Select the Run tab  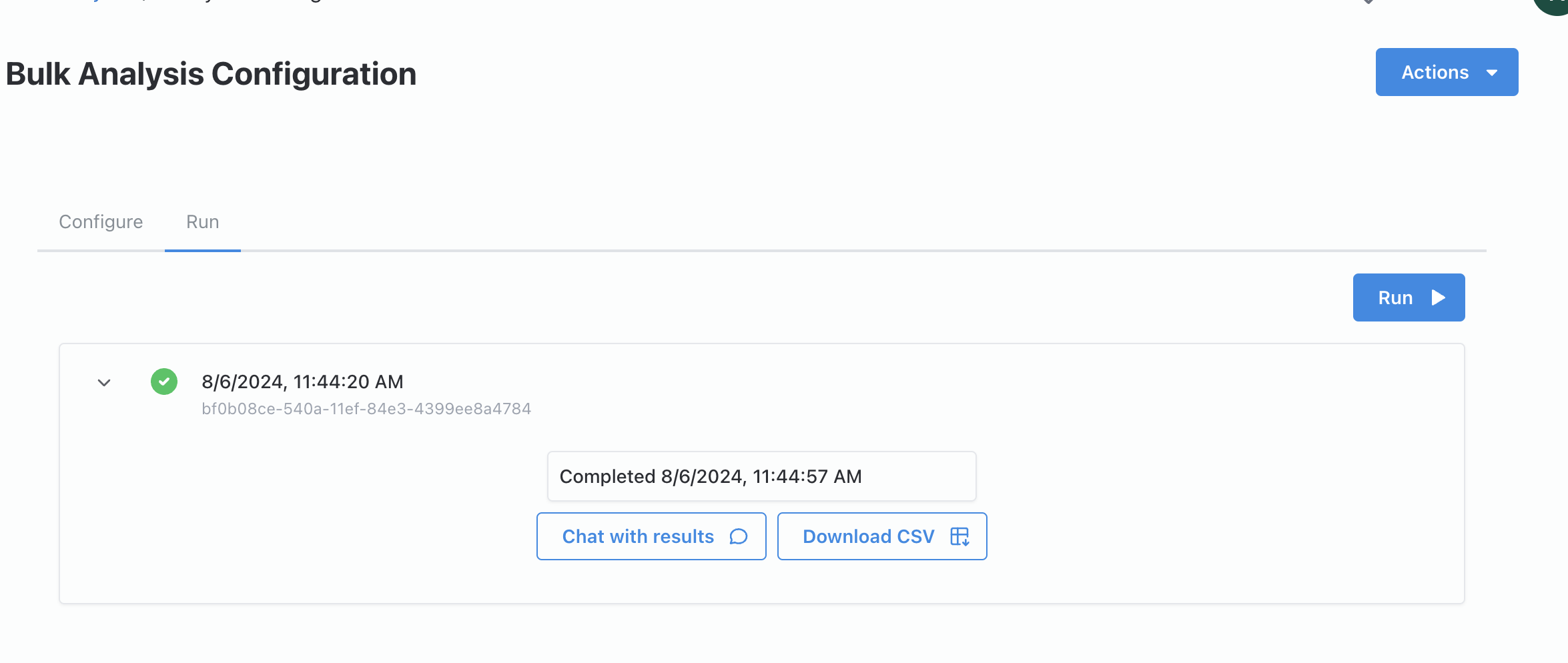(202, 221)
